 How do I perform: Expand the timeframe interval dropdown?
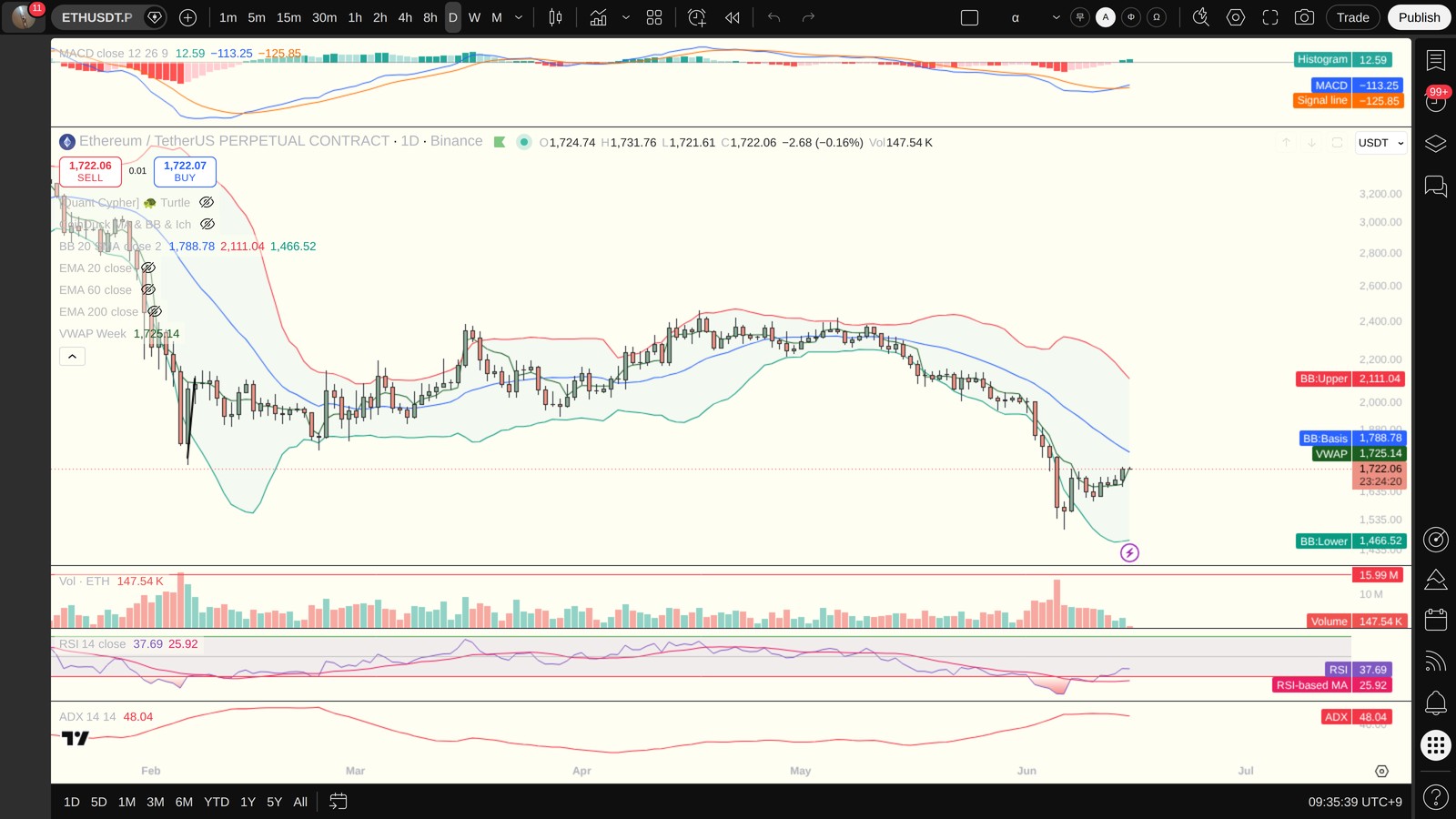pyautogui.click(x=519, y=17)
